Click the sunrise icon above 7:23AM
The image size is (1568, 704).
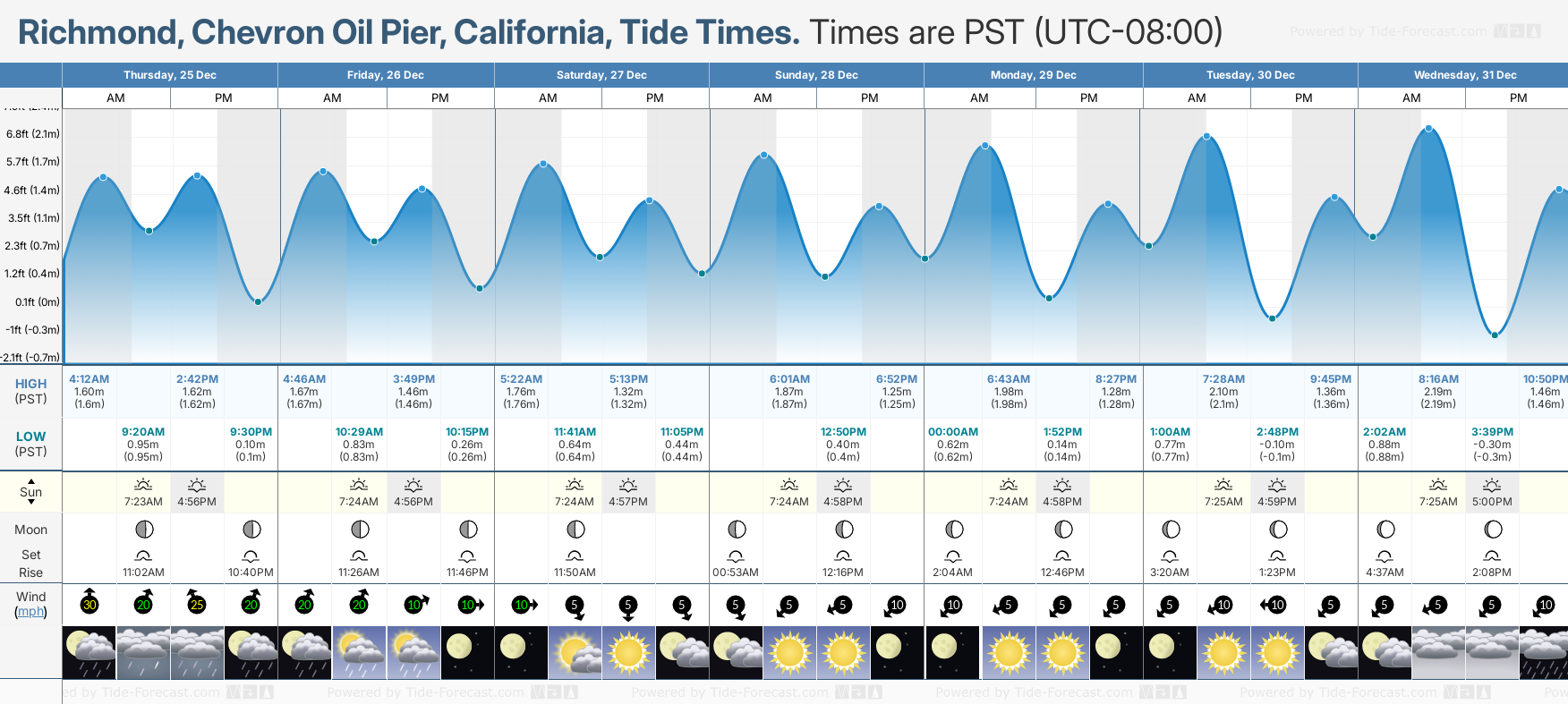143,485
